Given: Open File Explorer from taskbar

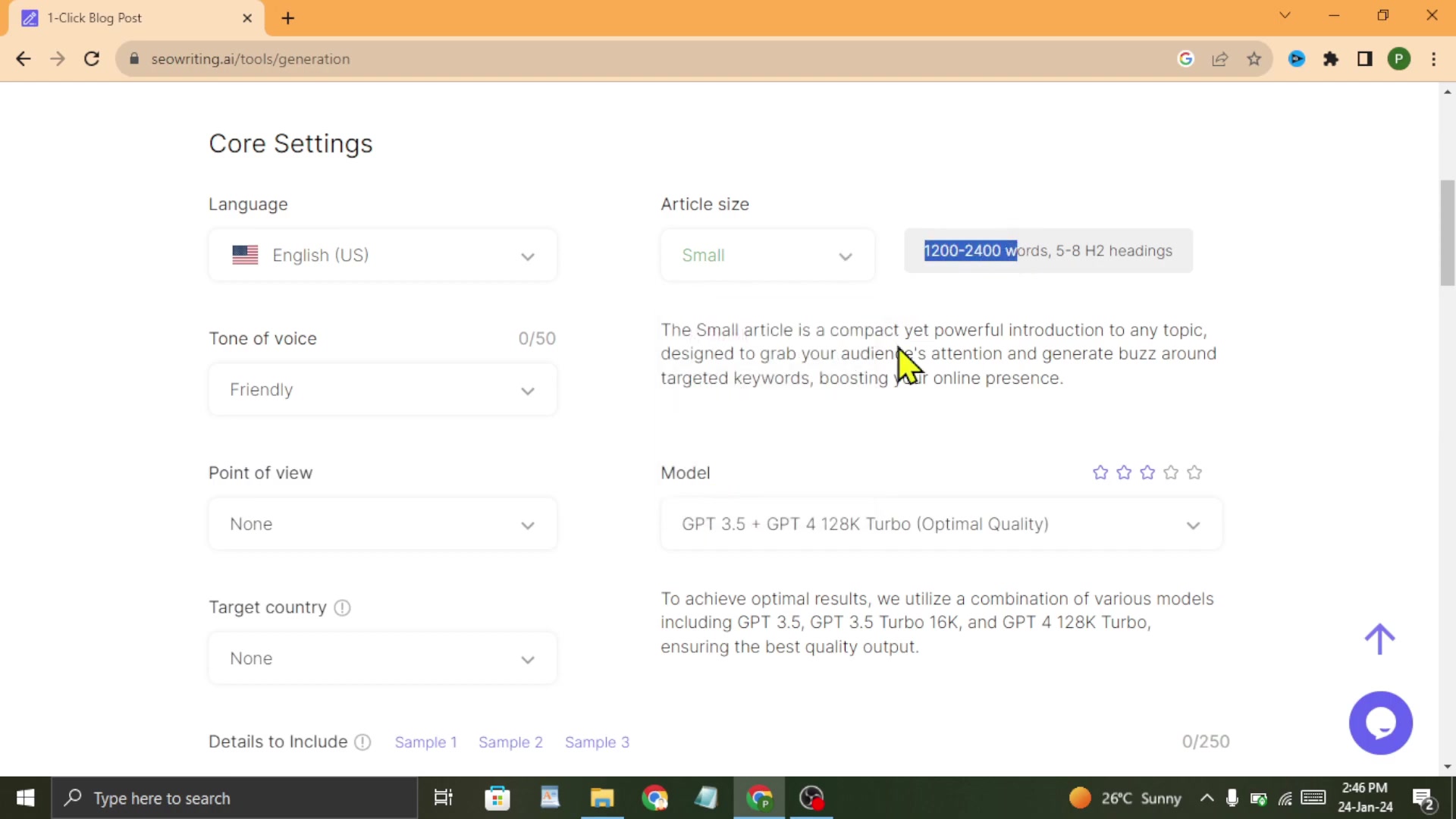Looking at the screenshot, I should (x=602, y=798).
